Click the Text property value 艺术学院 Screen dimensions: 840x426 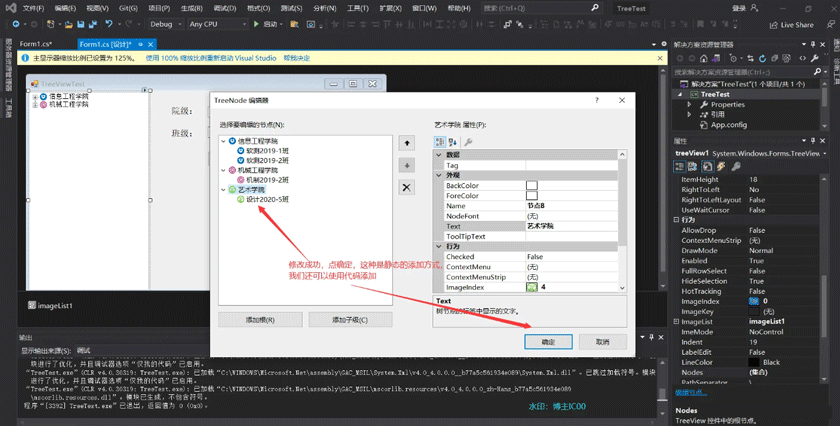point(540,226)
